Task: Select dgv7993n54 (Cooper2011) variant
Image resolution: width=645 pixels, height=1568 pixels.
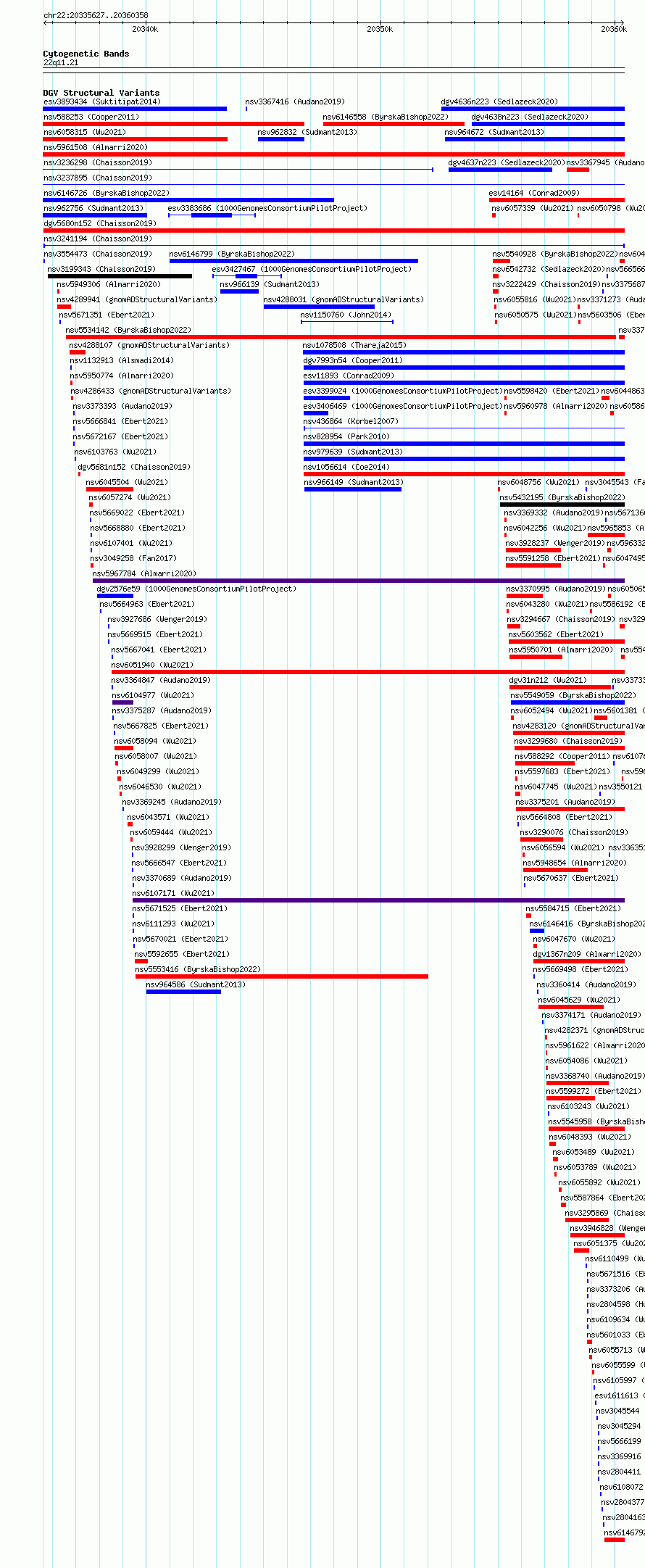Action: pos(353,360)
